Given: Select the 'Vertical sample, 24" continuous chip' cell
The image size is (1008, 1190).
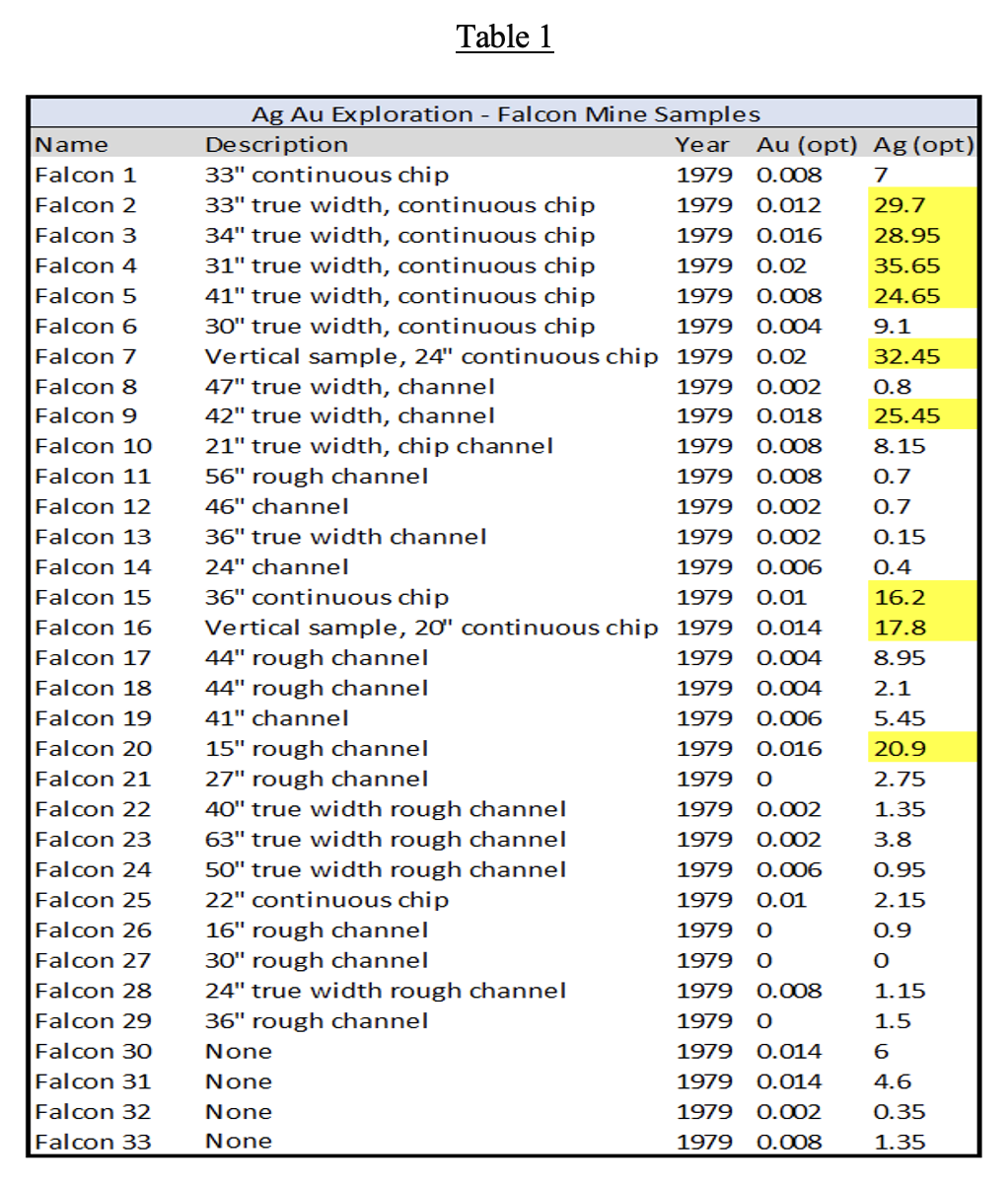Looking at the screenshot, I should (x=431, y=357).
